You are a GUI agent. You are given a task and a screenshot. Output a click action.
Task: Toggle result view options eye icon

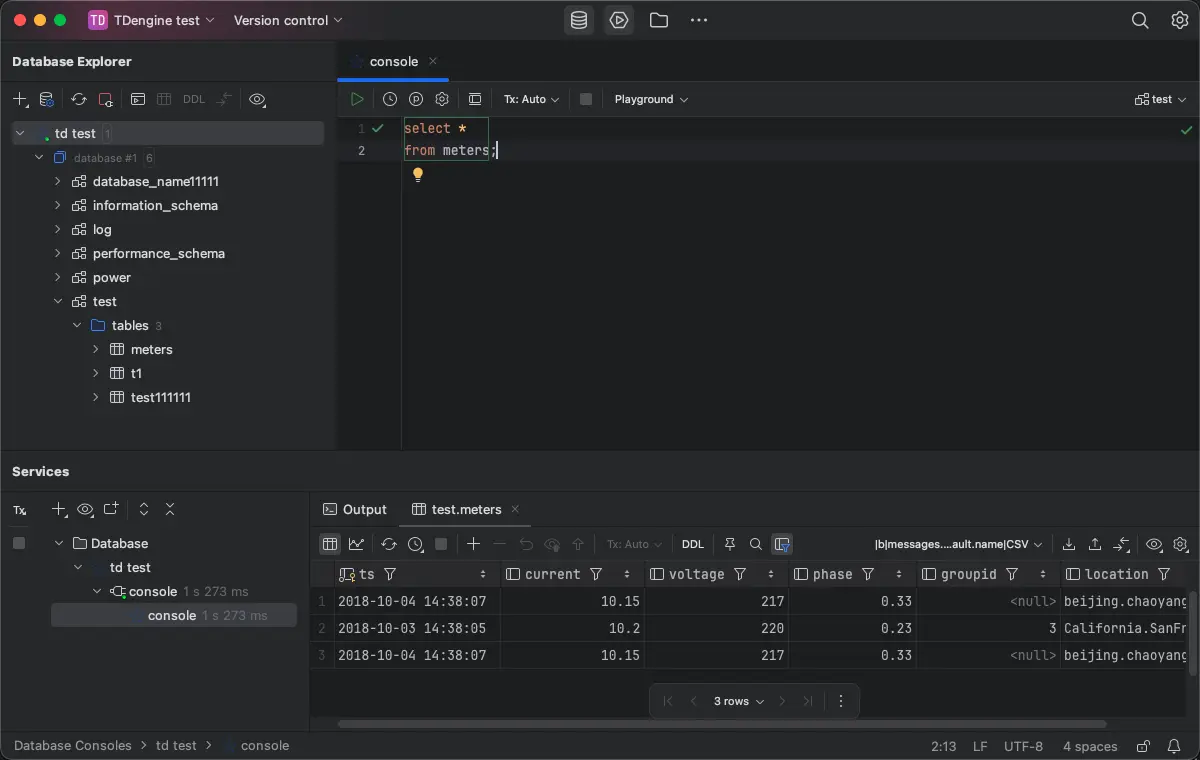pos(1154,544)
